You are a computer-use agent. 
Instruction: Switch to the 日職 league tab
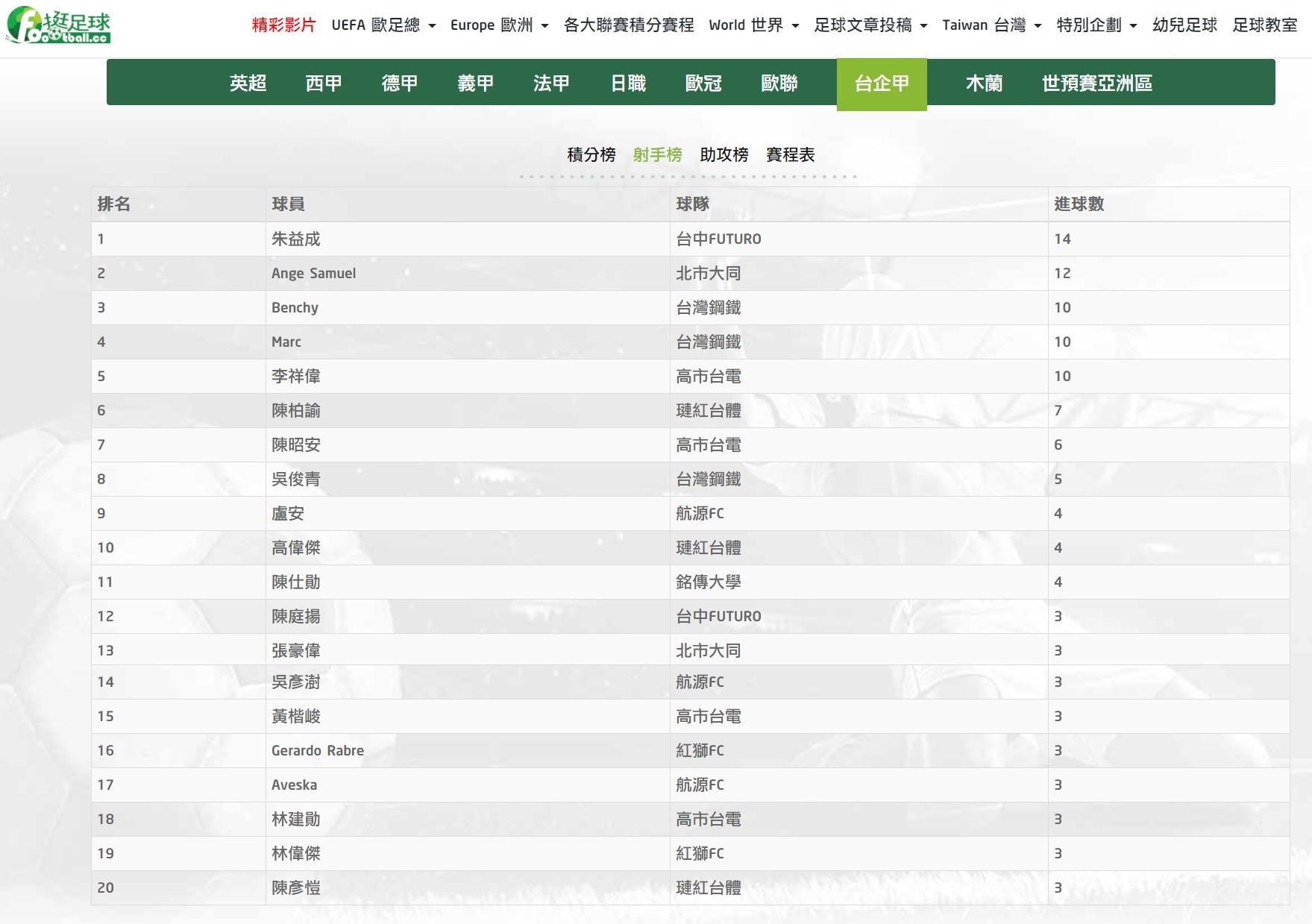(628, 83)
